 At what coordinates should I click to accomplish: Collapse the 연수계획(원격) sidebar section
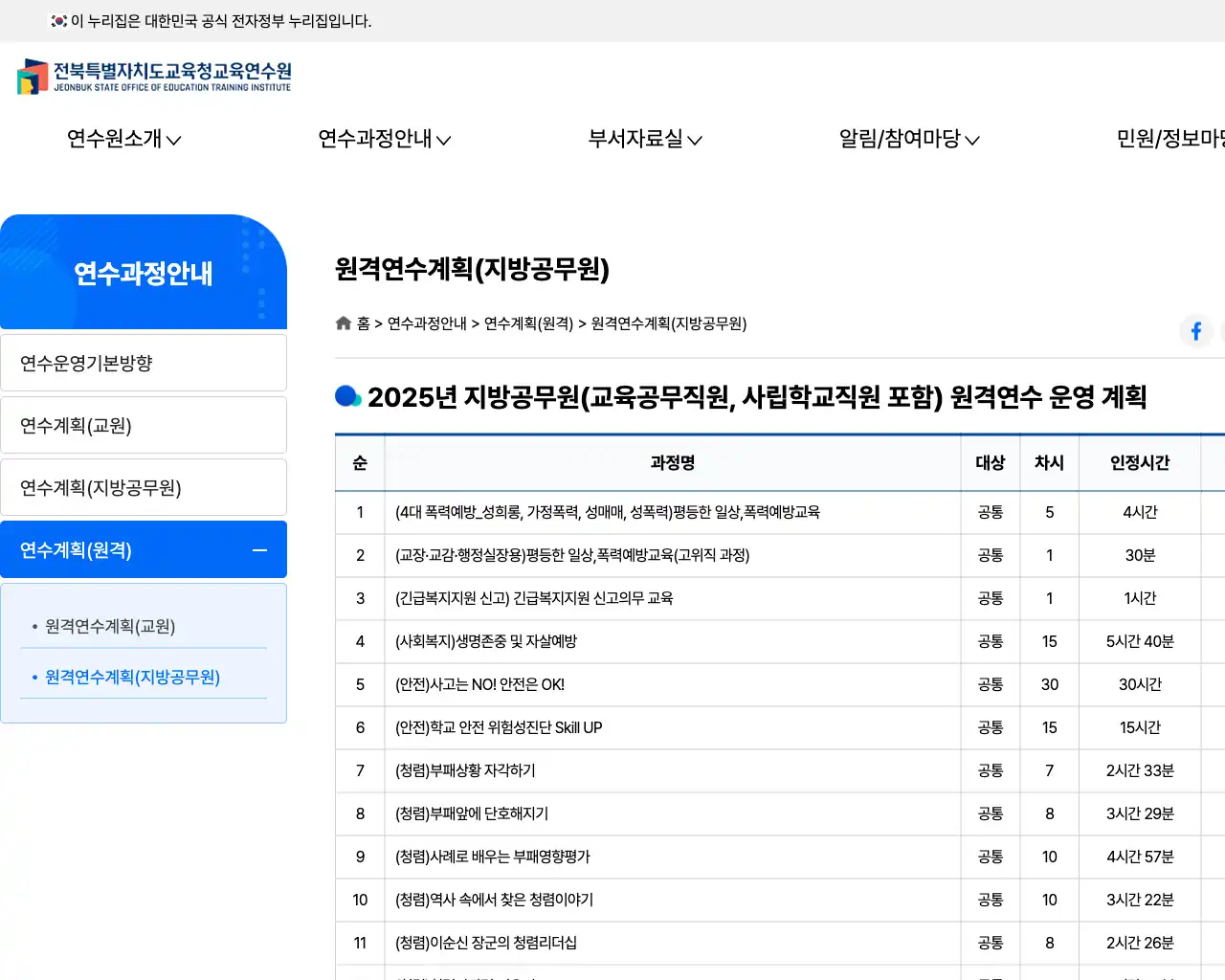pos(144,549)
